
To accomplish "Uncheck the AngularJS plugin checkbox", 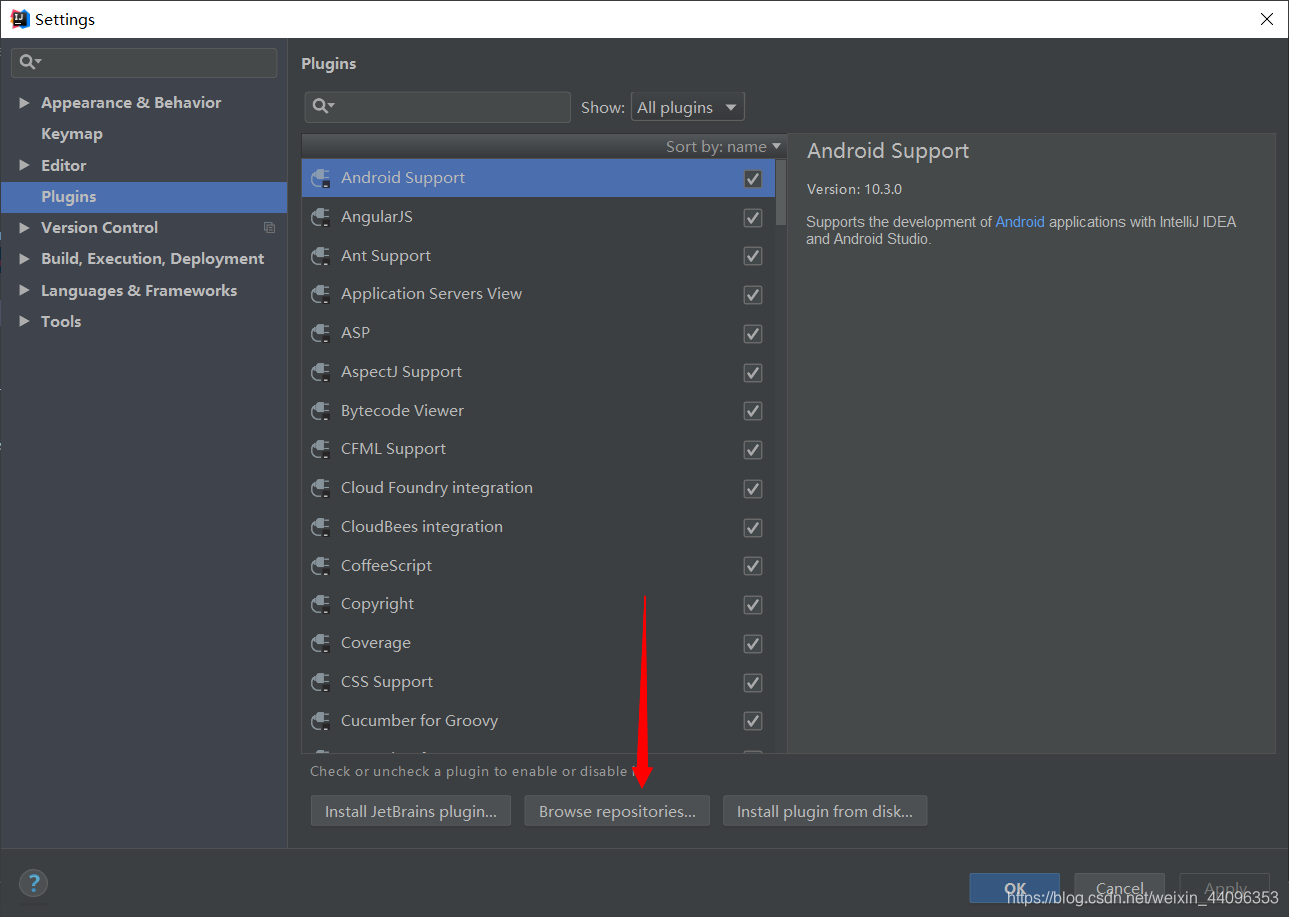I will 753,218.
